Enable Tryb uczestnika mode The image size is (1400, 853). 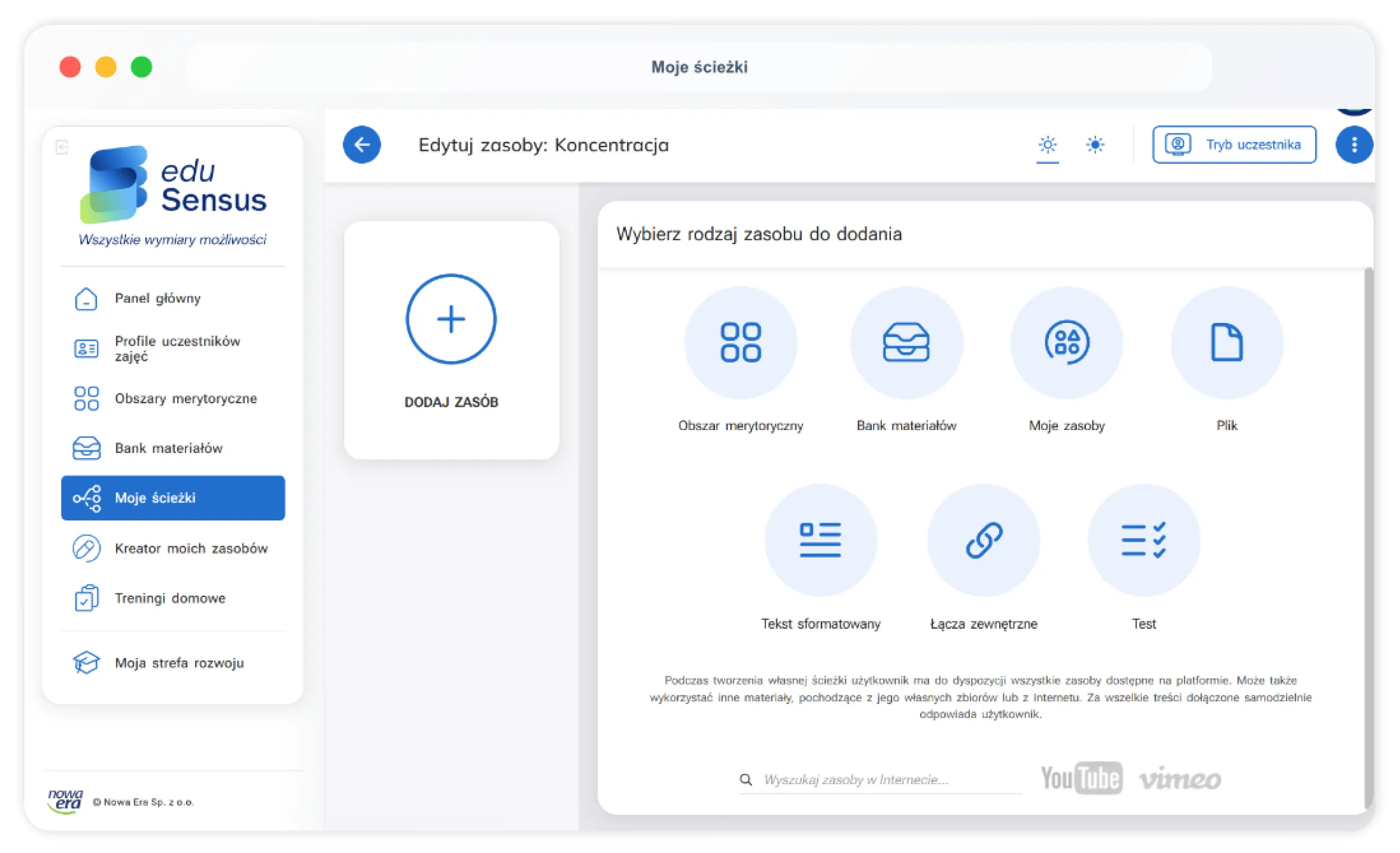(1234, 145)
